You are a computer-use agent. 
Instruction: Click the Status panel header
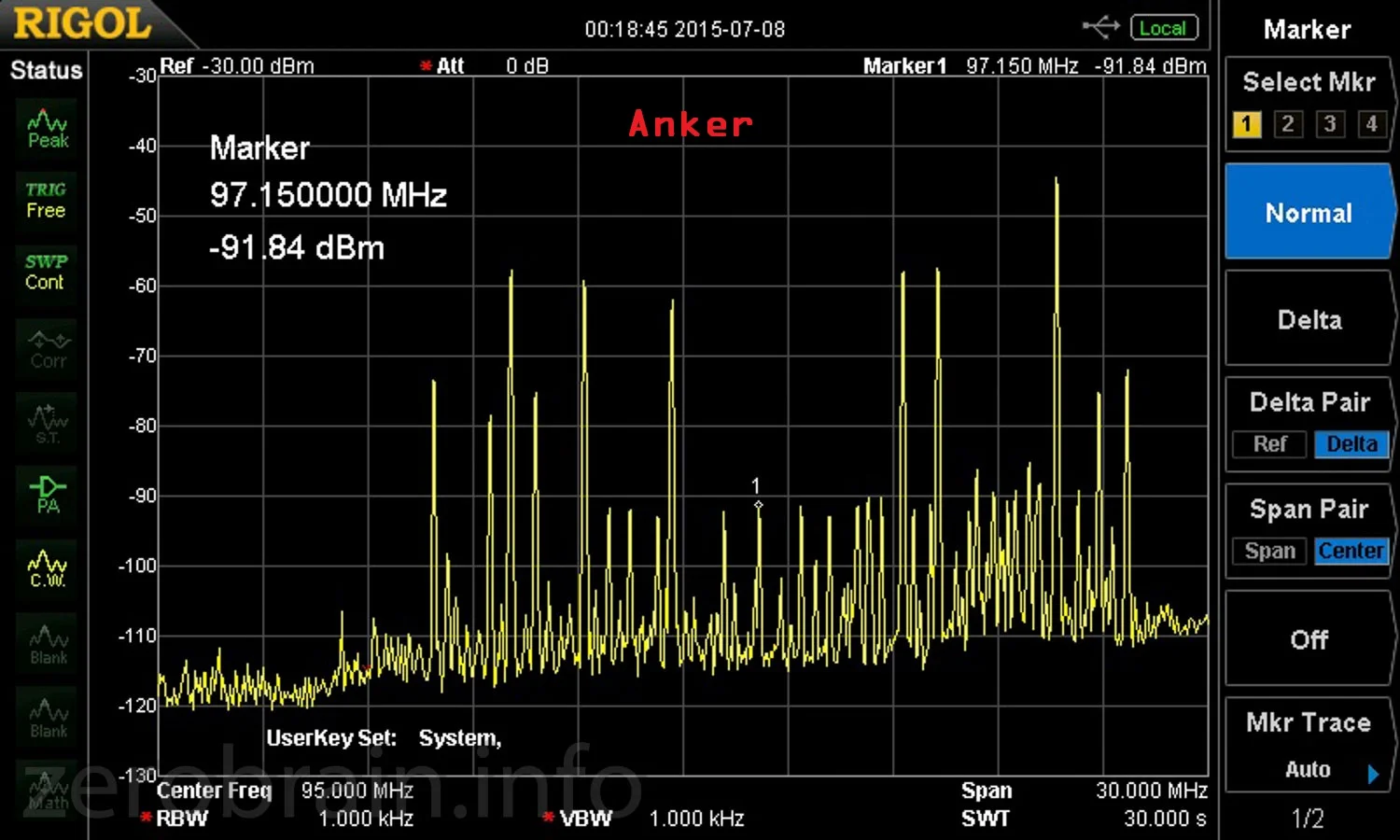pos(46,70)
